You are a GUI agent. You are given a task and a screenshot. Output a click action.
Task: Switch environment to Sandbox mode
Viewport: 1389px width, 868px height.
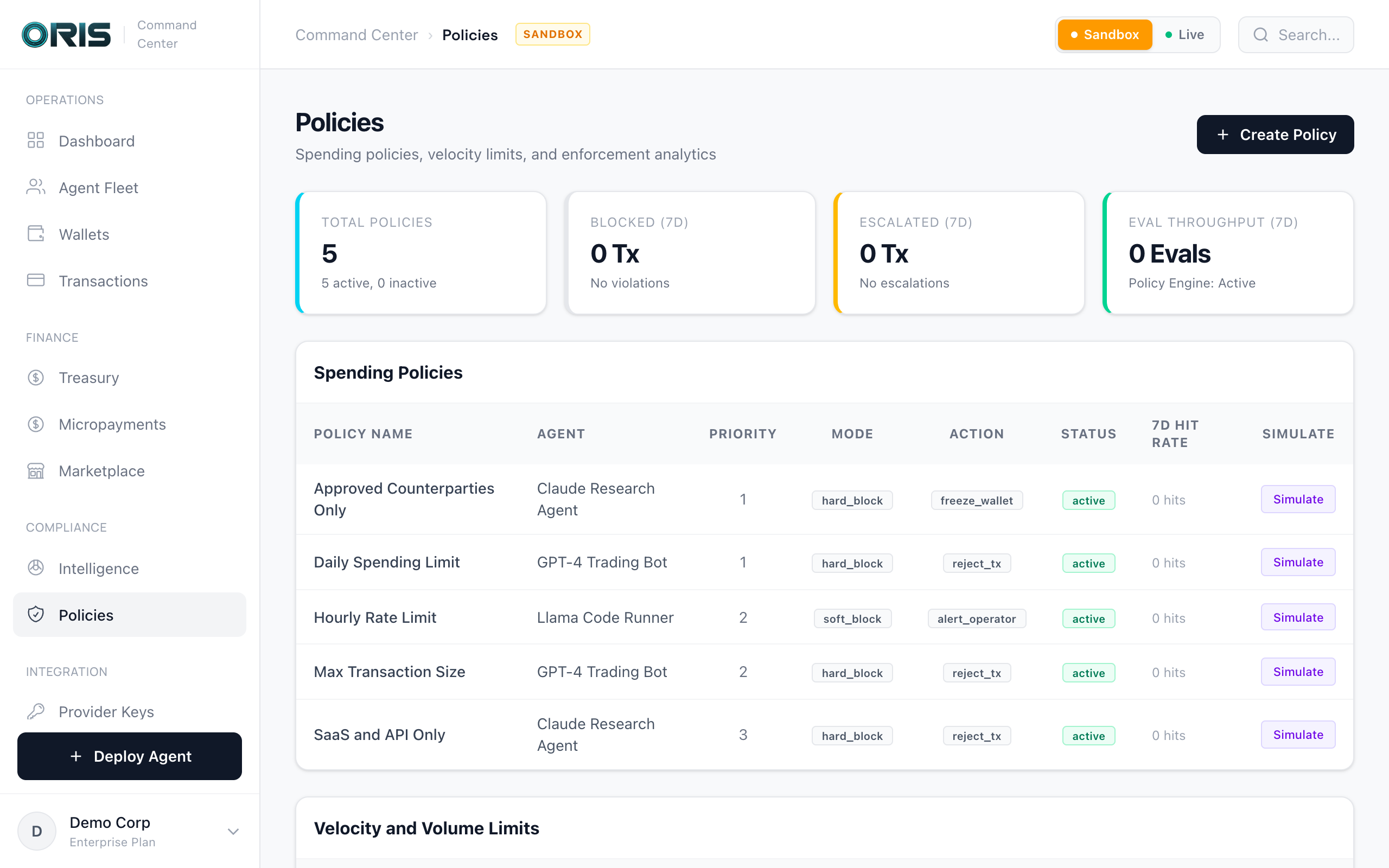tap(1104, 34)
